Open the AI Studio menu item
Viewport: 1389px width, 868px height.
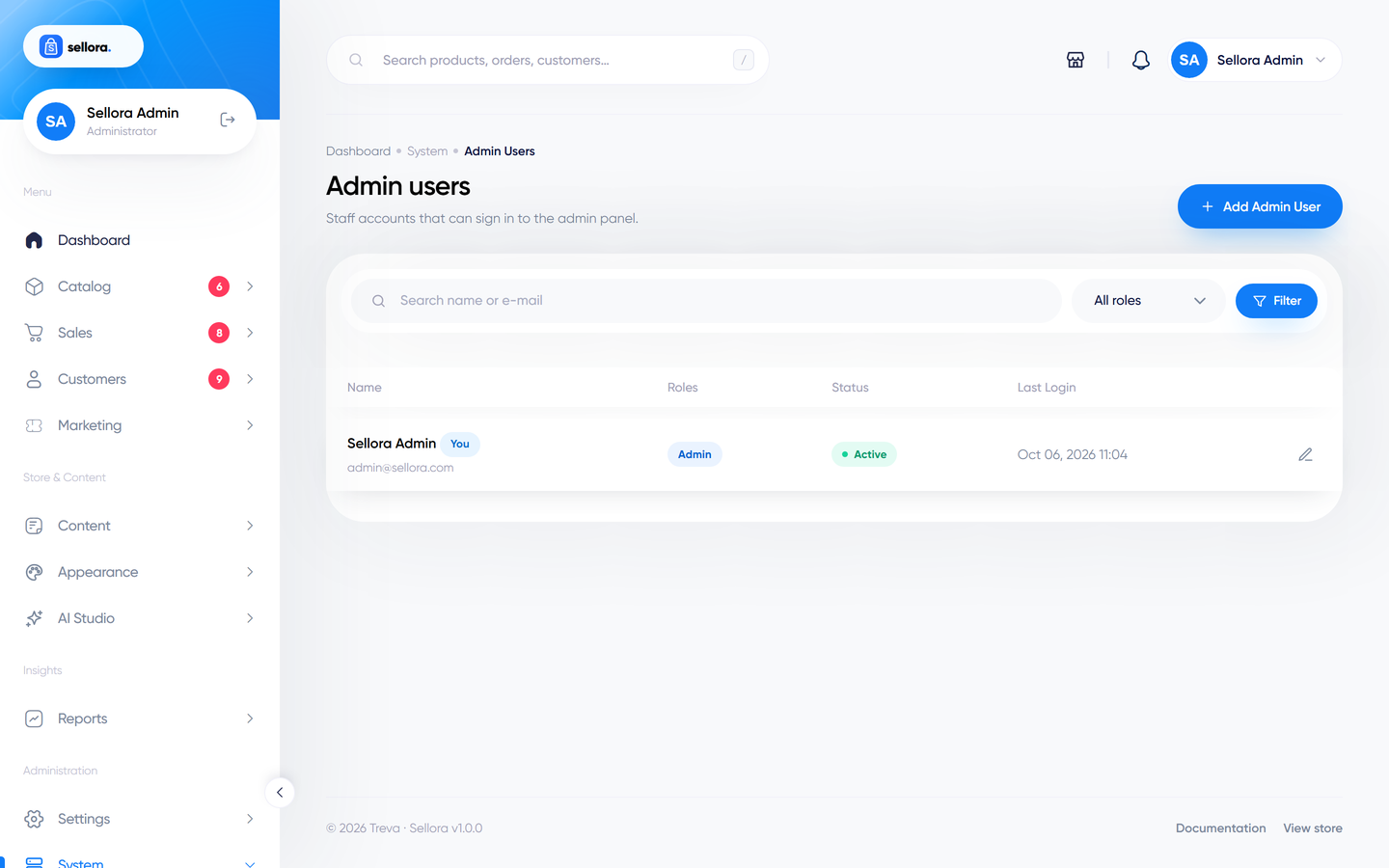point(140,618)
